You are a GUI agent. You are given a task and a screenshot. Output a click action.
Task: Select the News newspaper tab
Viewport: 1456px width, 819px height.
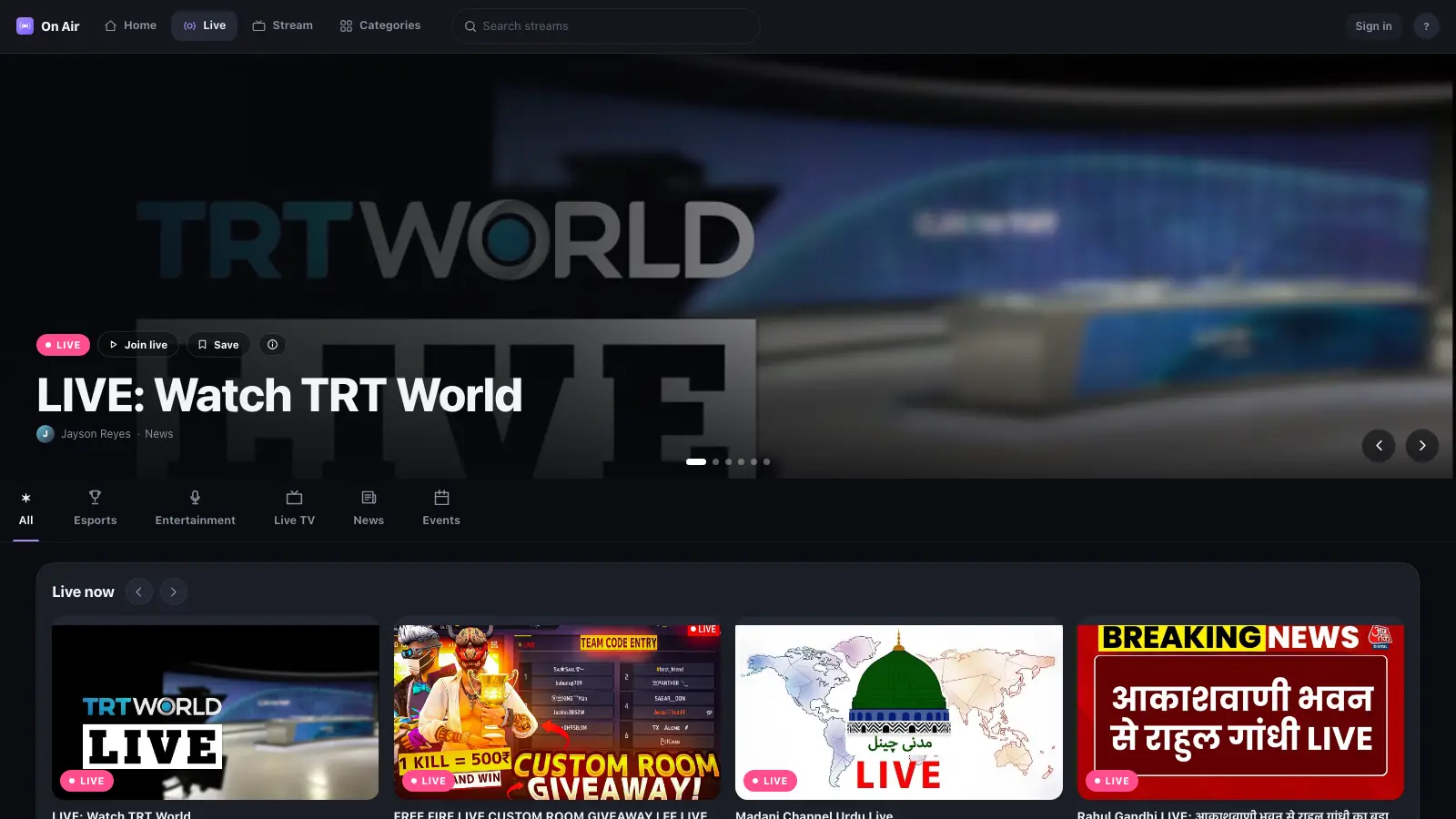tap(369, 509)
